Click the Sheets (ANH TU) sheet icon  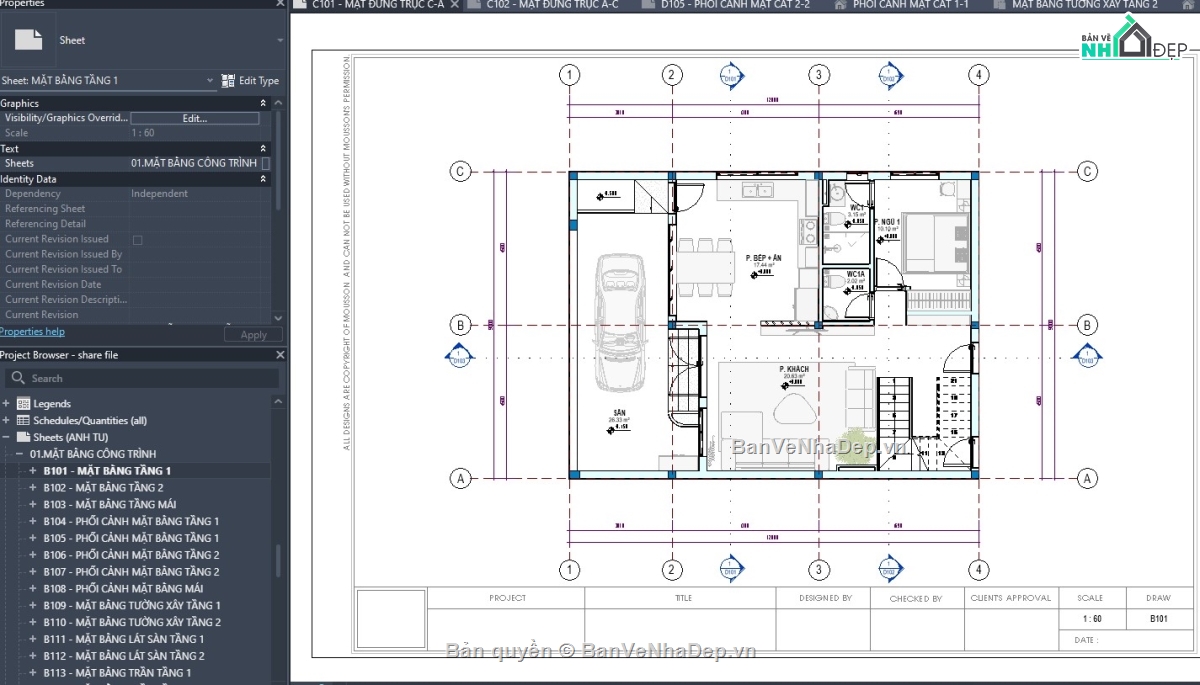(24, 437)
